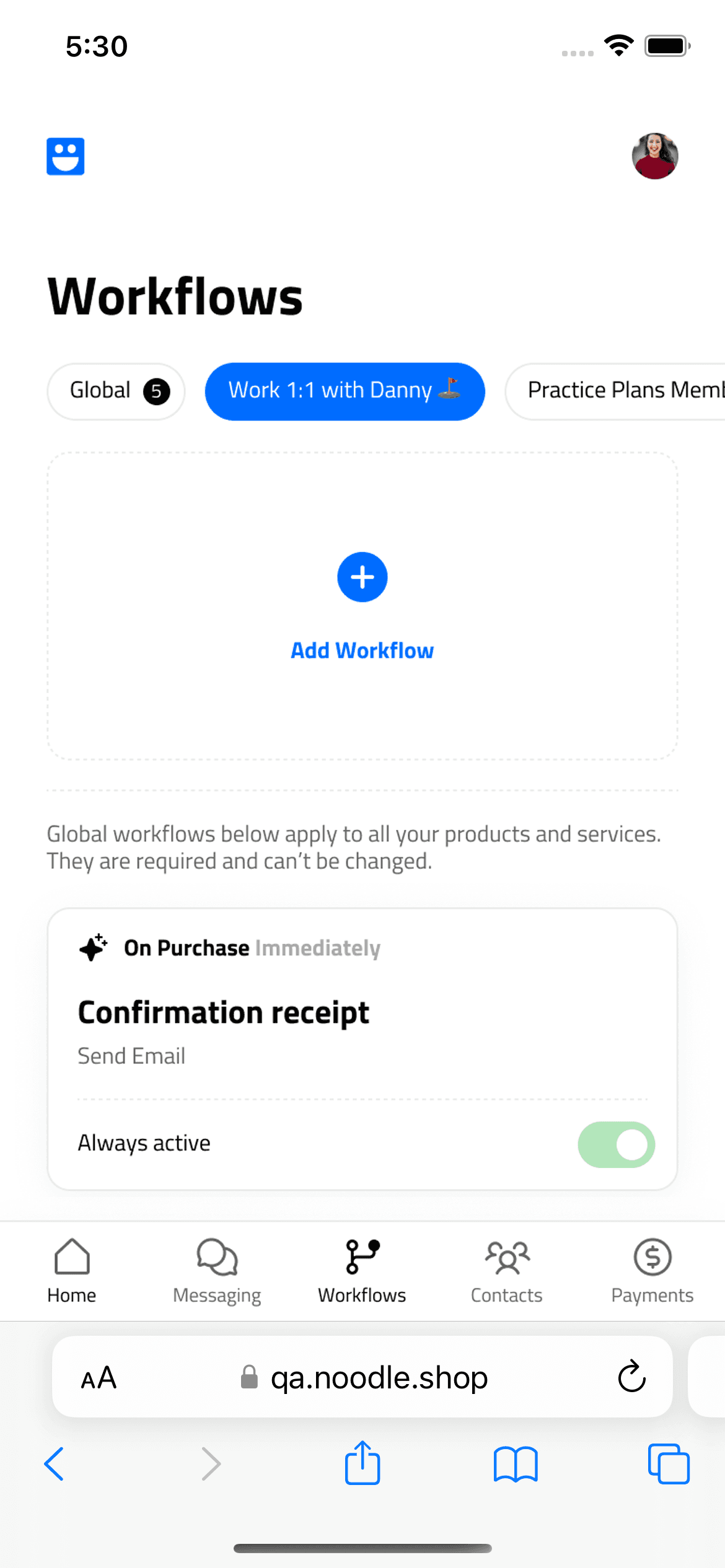Go back with Safari back chevron
This screenshot has width=725, height=1568.
point(55,1464)
